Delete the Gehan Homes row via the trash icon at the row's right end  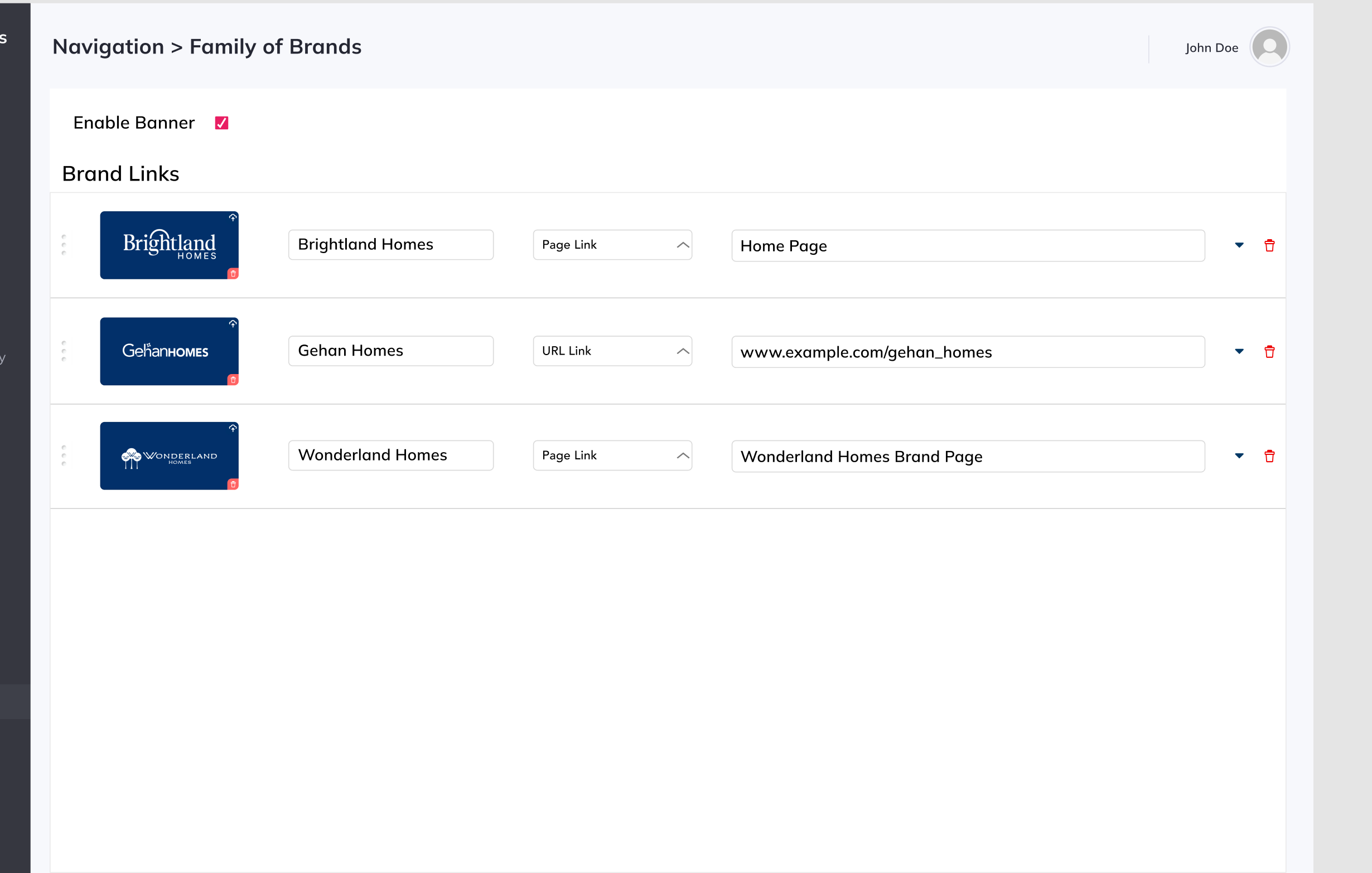[1269, 351]
